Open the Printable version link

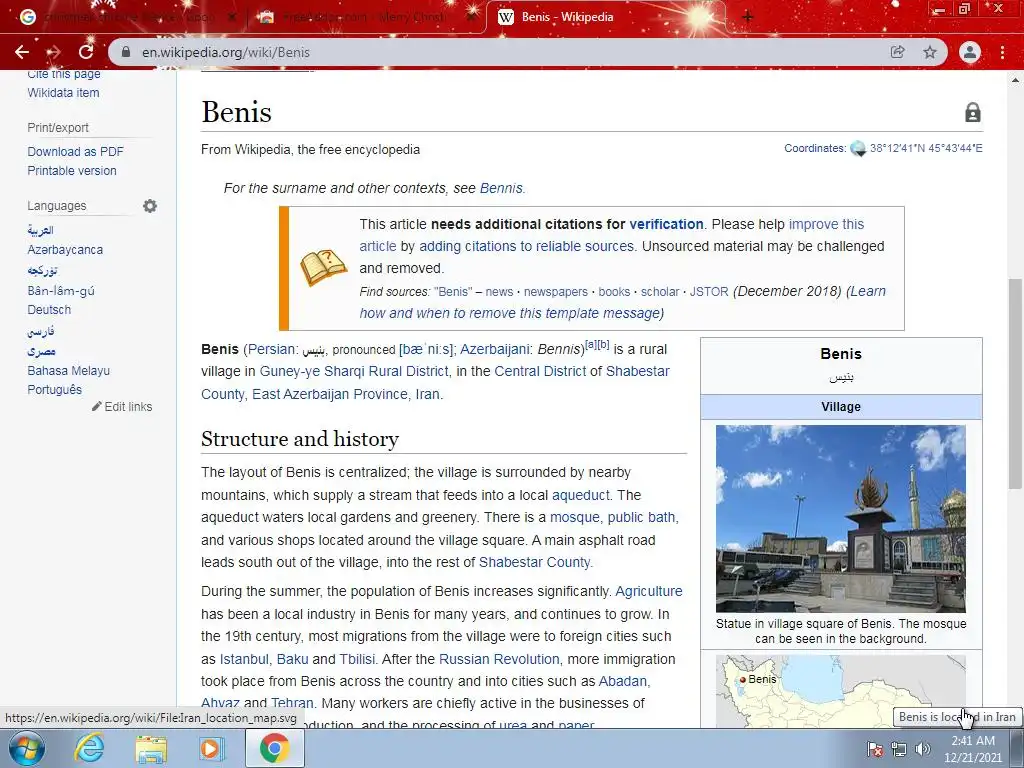point(72,170)
